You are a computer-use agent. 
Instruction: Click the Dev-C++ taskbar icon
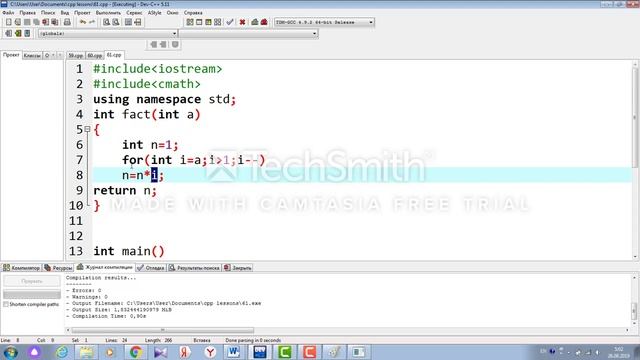260,352
